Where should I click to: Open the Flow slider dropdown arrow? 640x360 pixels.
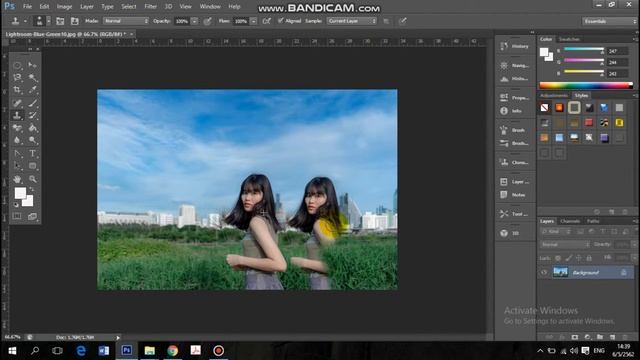point(253,21)
